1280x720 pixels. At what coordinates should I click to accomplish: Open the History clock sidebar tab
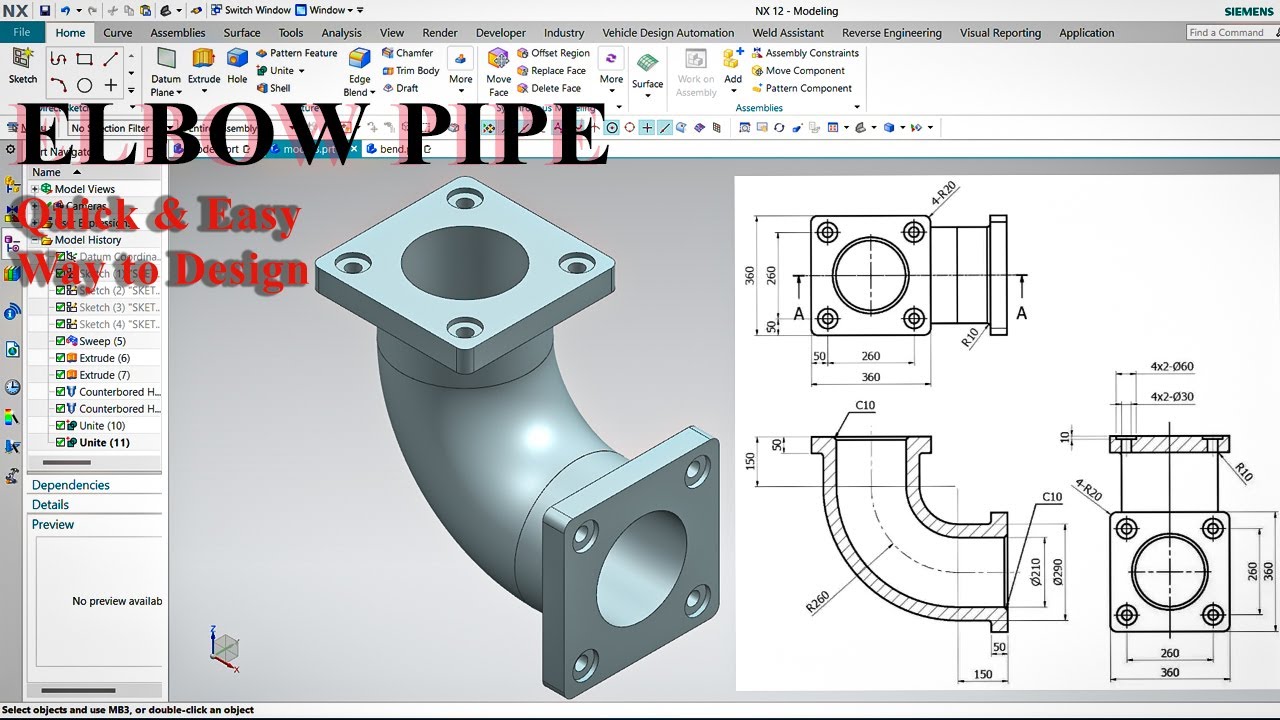pyautogui.click(x=12, y=387)
